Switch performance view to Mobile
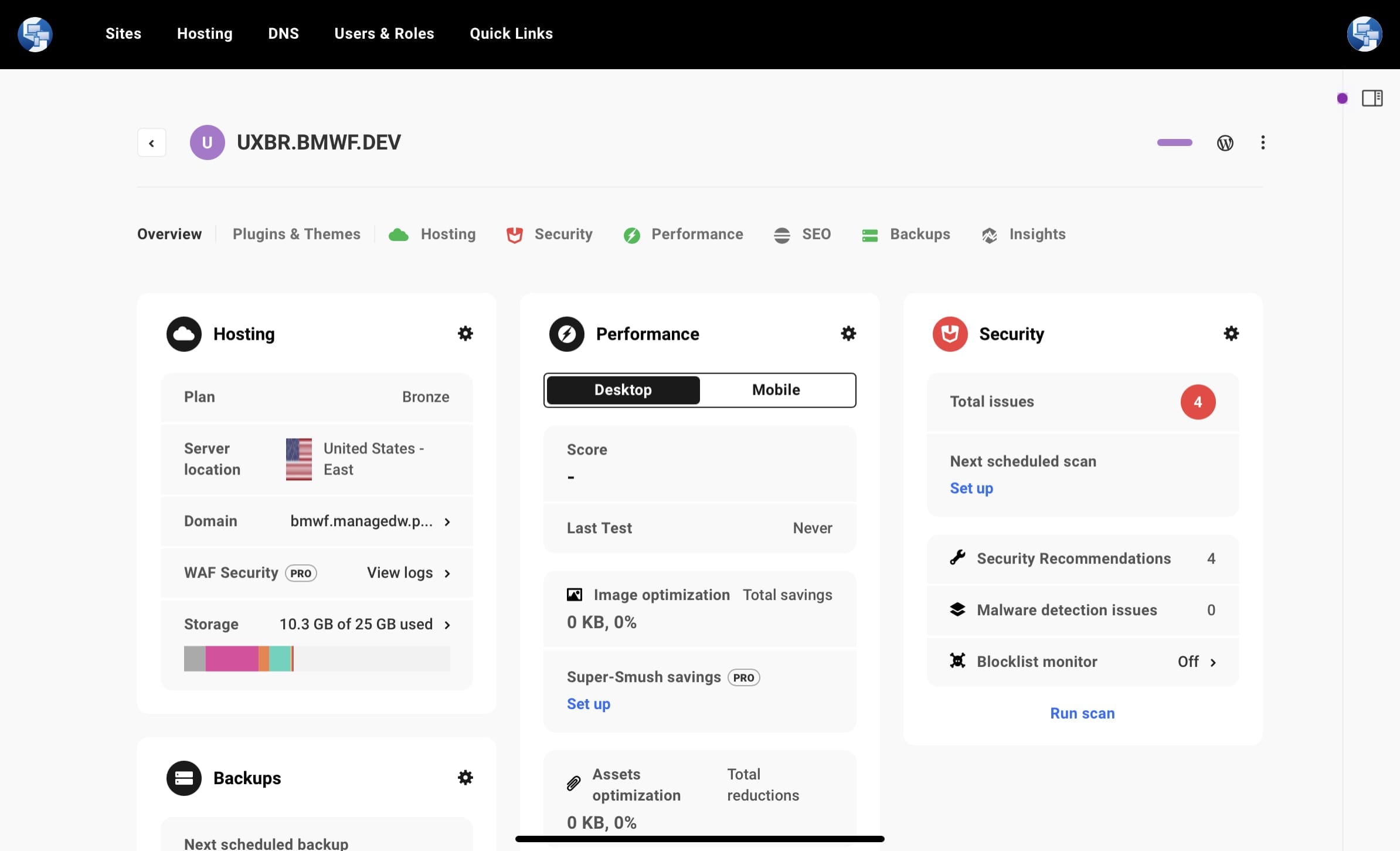Screen dimensions: 1400x851 point(776,390)
